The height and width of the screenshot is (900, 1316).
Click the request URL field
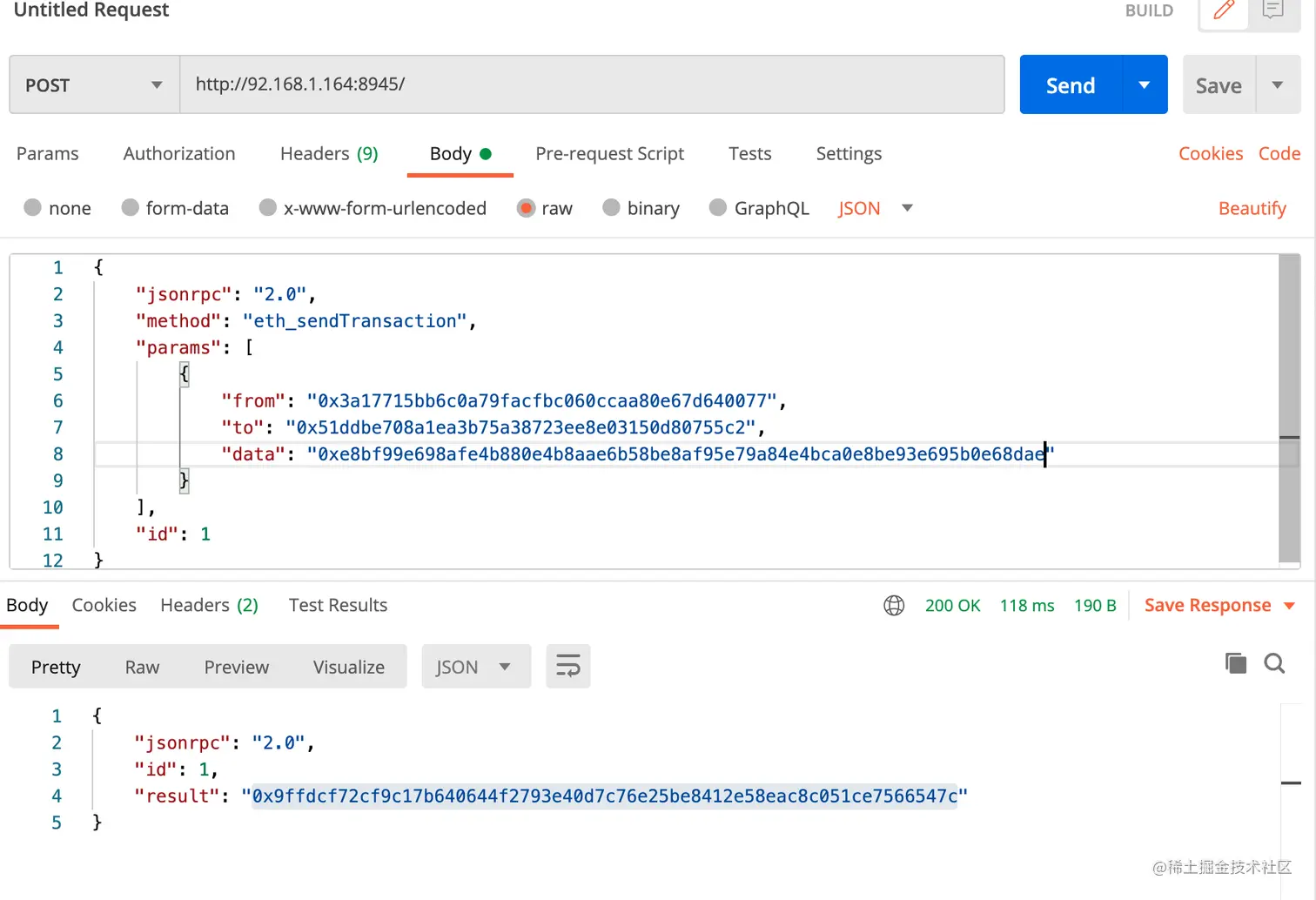coord(592,84)
